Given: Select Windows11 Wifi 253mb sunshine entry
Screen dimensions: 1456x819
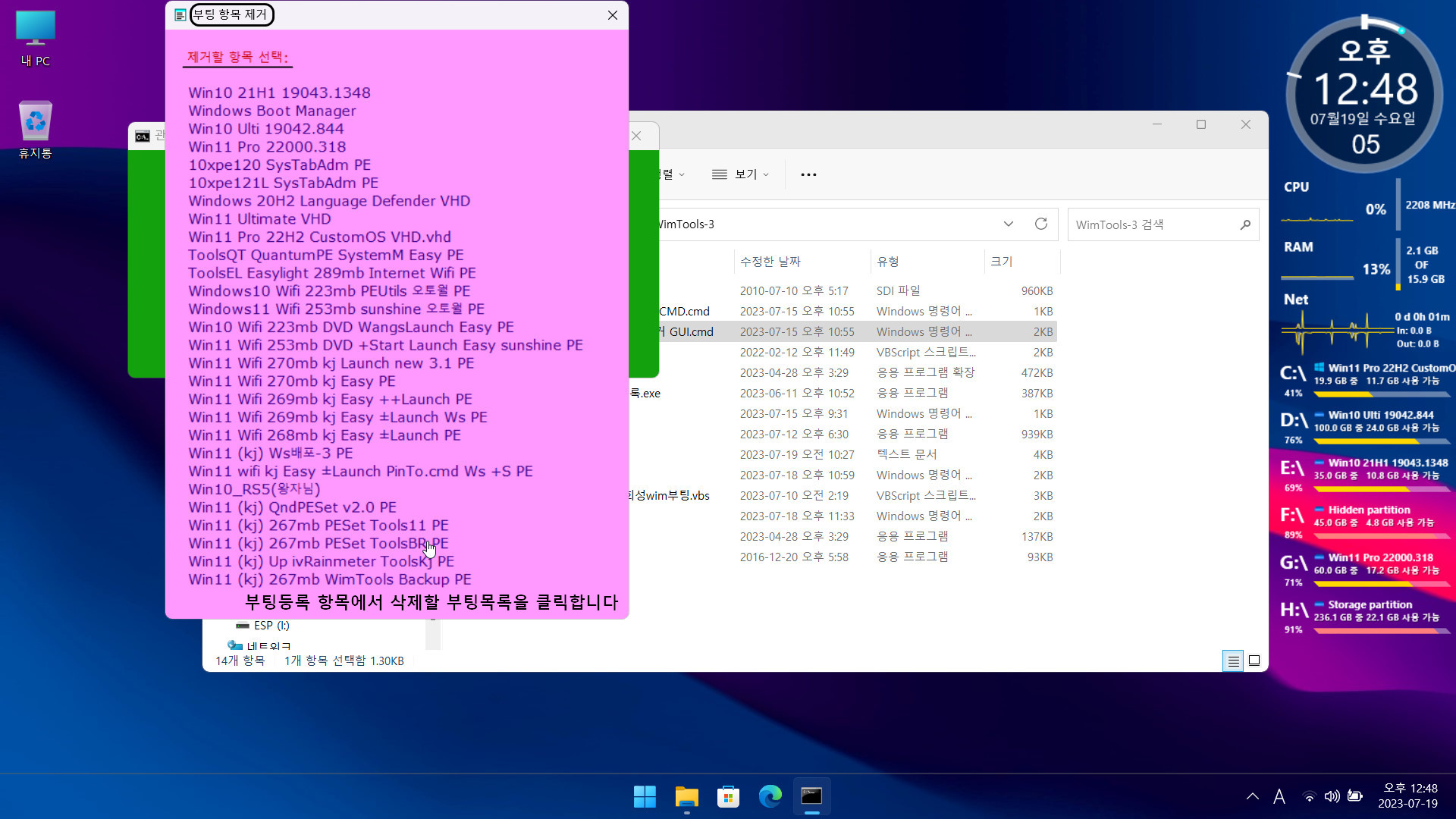Looking at the screenshot, I should pos(336,309).
